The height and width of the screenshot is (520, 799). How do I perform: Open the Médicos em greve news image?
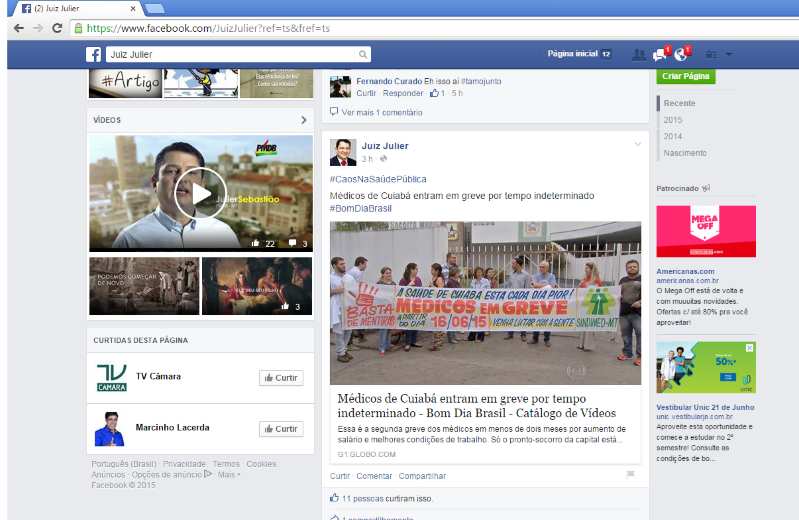point(485,303)
